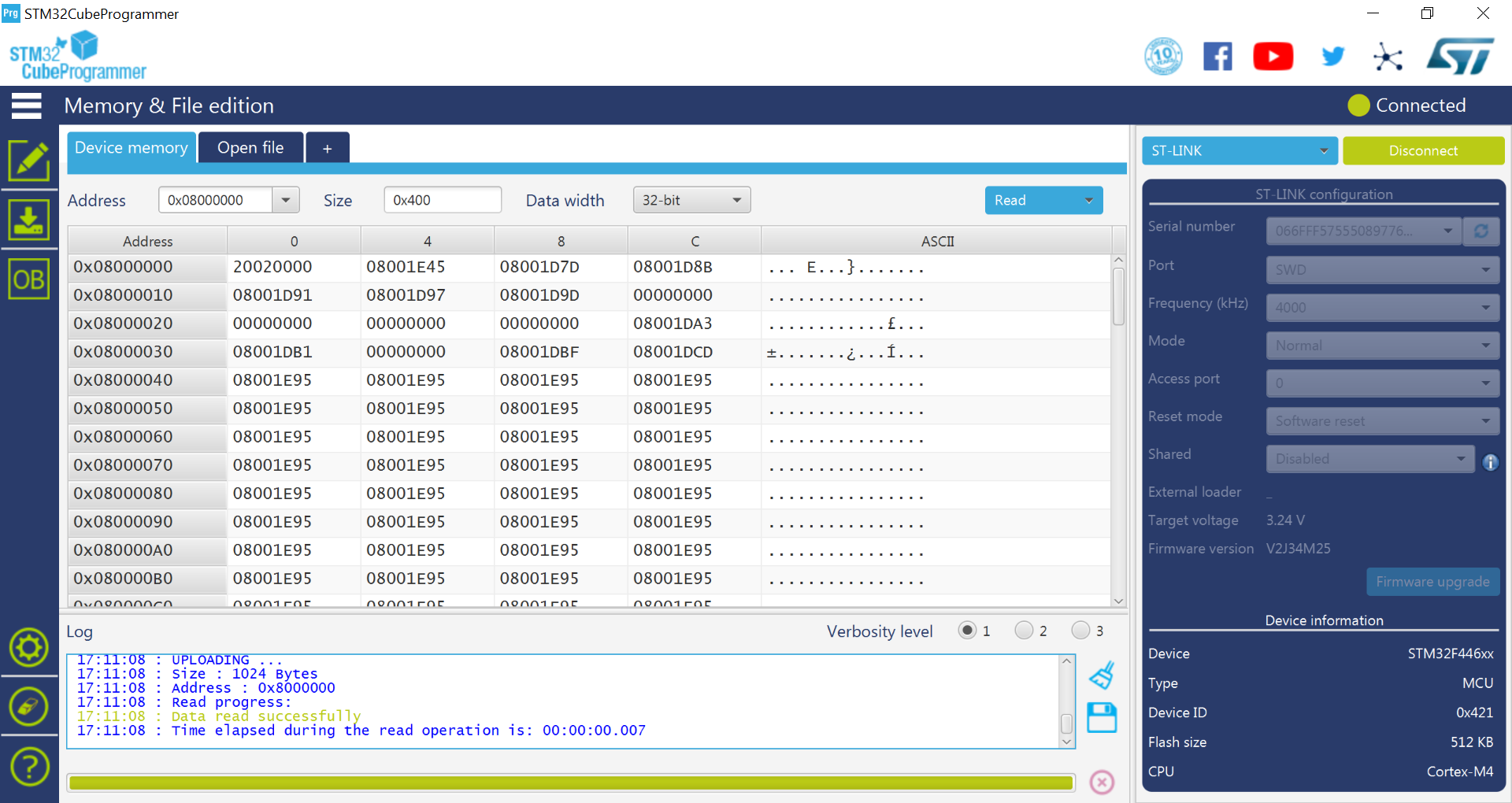Click the Firmware version V2J34M25 value

click(1299, 549)
